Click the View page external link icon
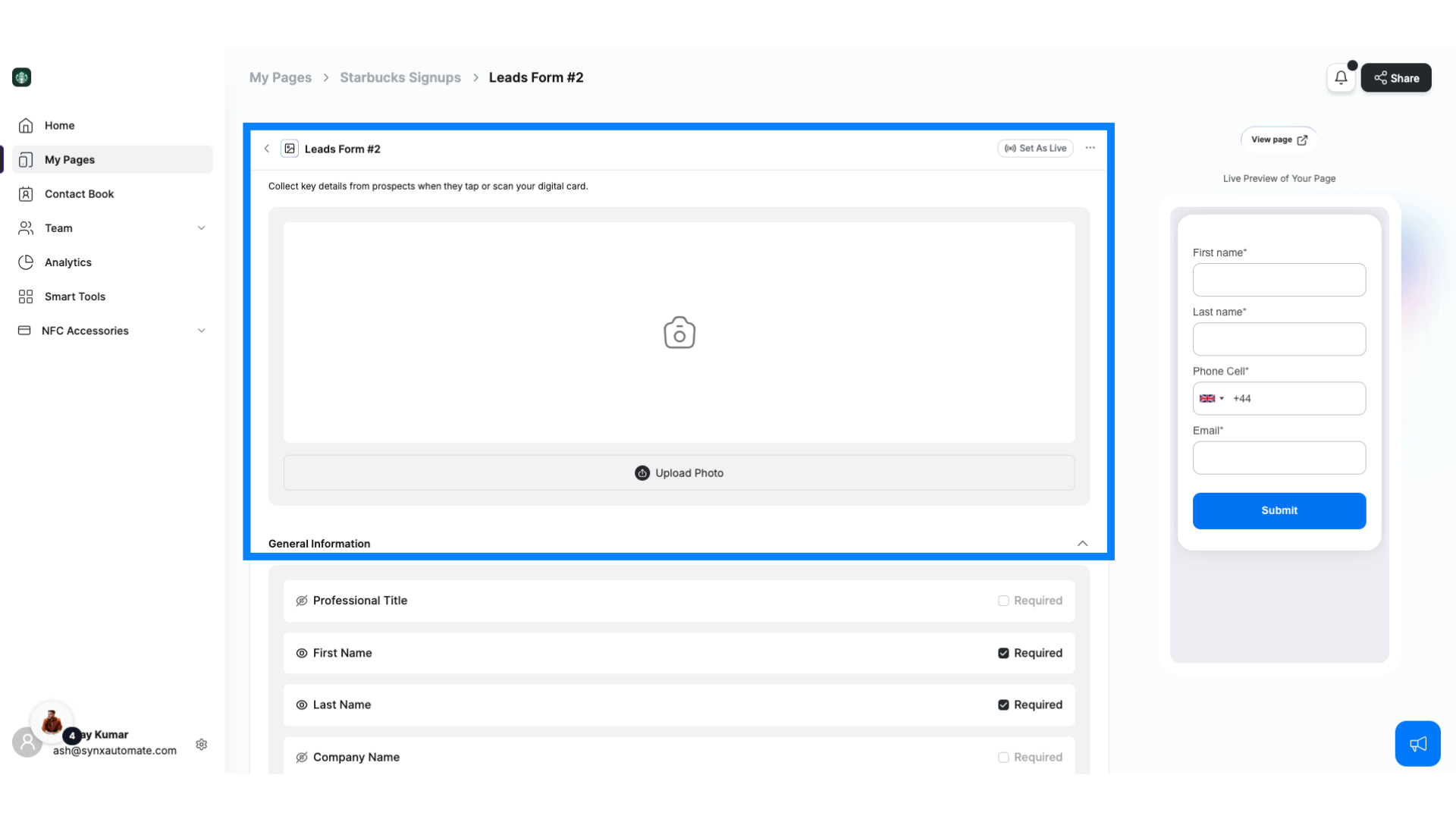1456x819 pixels. pyautogui.click(x=1303, y=140)
